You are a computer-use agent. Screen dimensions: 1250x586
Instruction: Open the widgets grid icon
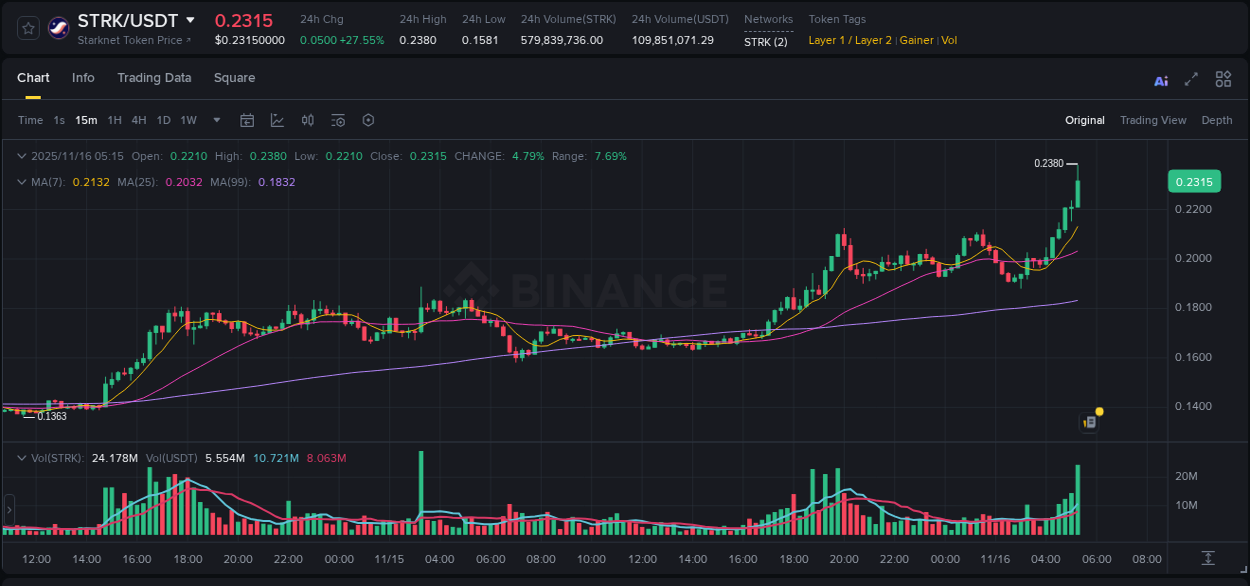point(1222,78)
